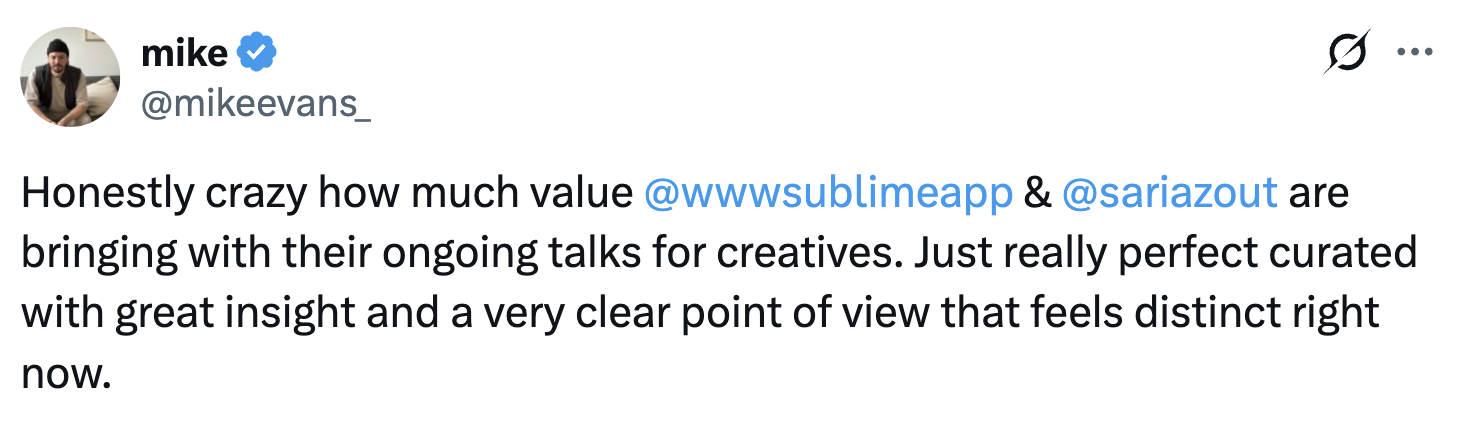Click "now." at the tweet's end
This screenshot has width=1462, height=434.
[x=64, y=375]
